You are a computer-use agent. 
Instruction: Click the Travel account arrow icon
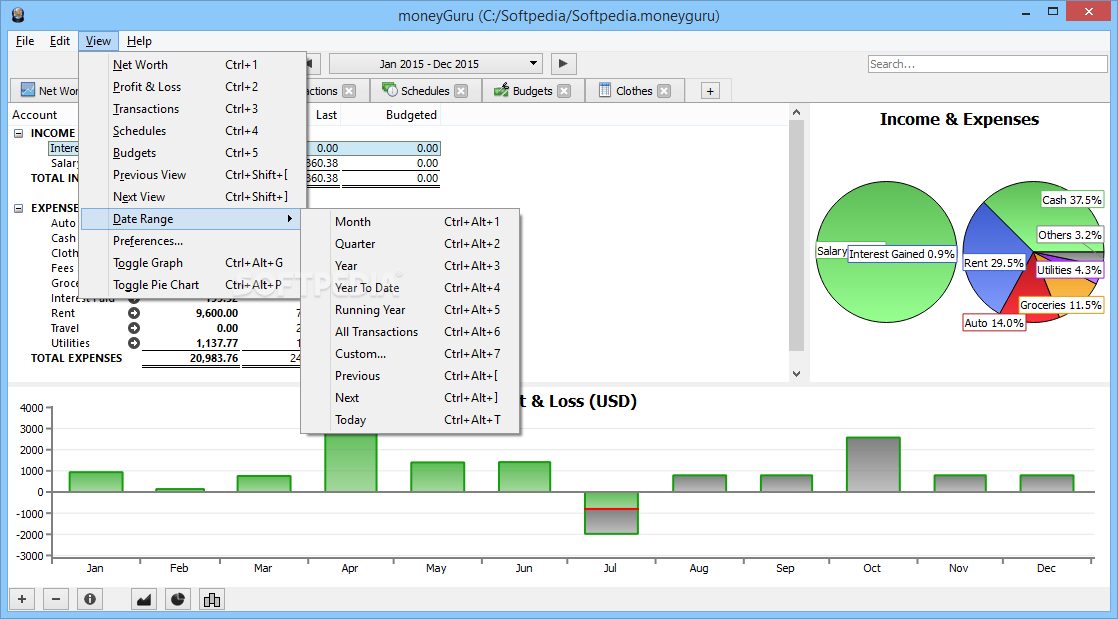pos(134,328)
